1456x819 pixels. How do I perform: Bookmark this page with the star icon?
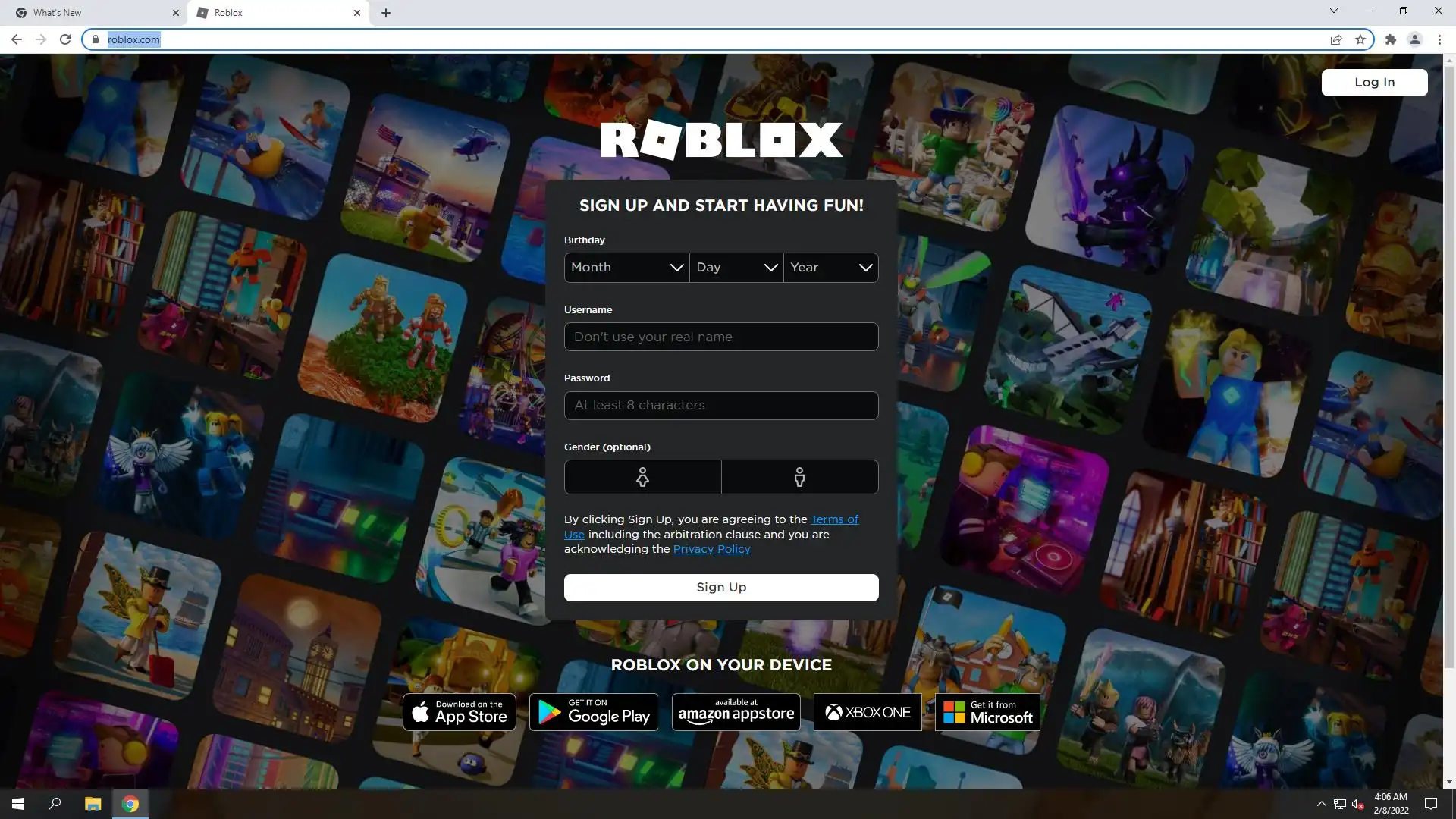click(1360, 39)
